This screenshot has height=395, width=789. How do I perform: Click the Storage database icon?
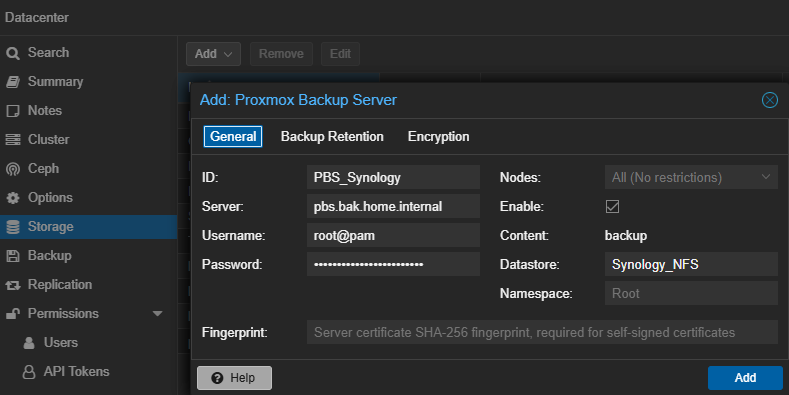click(x=13, y=227)
